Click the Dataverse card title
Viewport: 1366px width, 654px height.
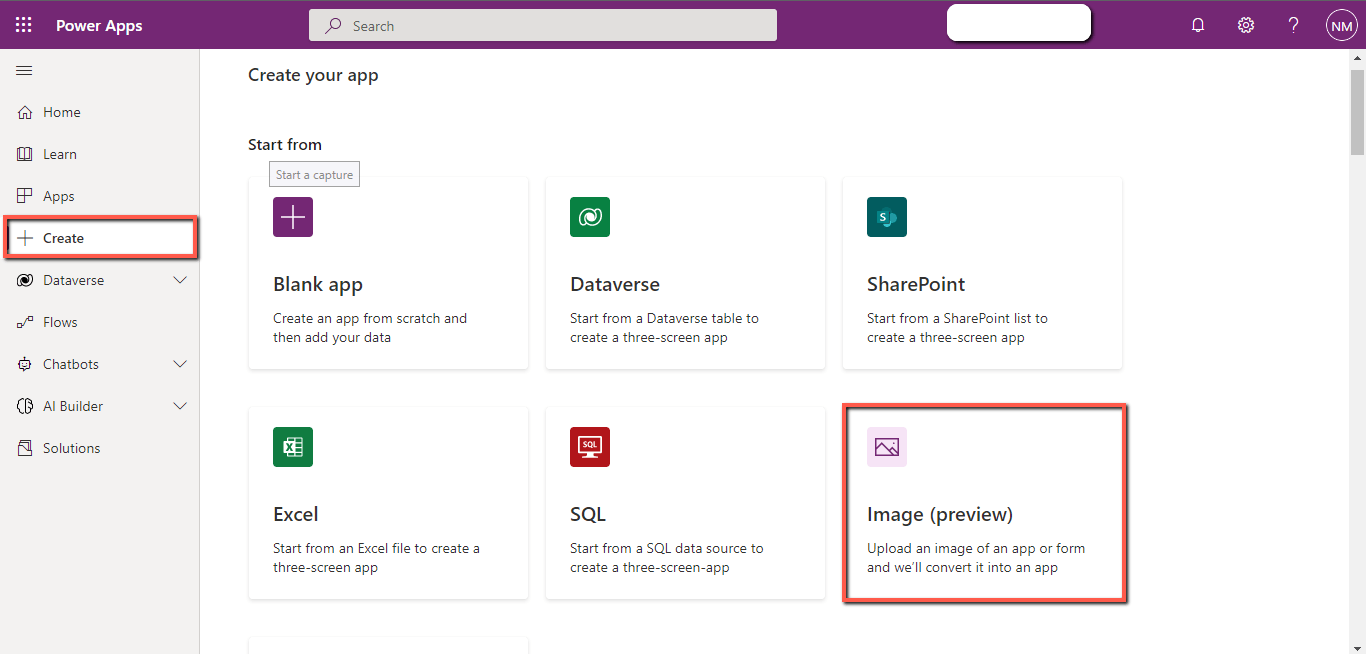tap(615, 284)
